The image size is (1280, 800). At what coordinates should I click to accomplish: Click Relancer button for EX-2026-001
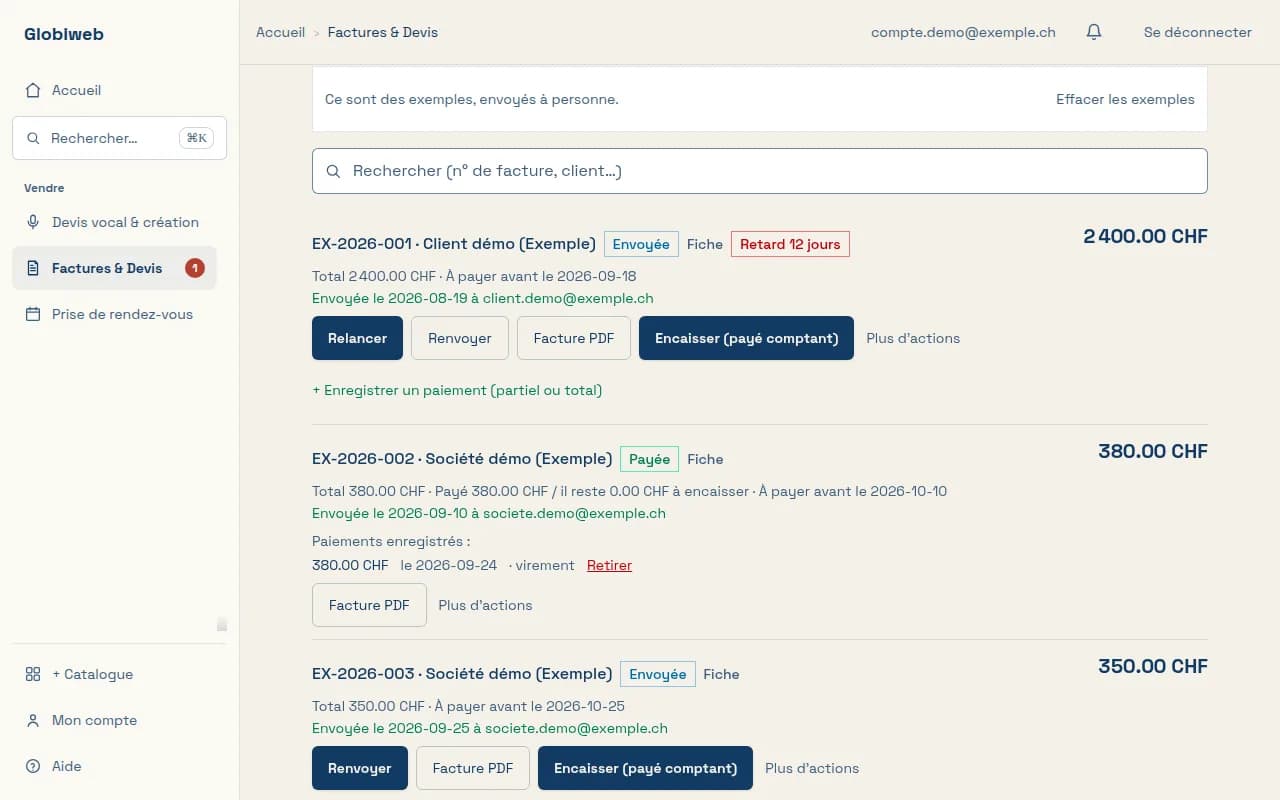(357, 338)
